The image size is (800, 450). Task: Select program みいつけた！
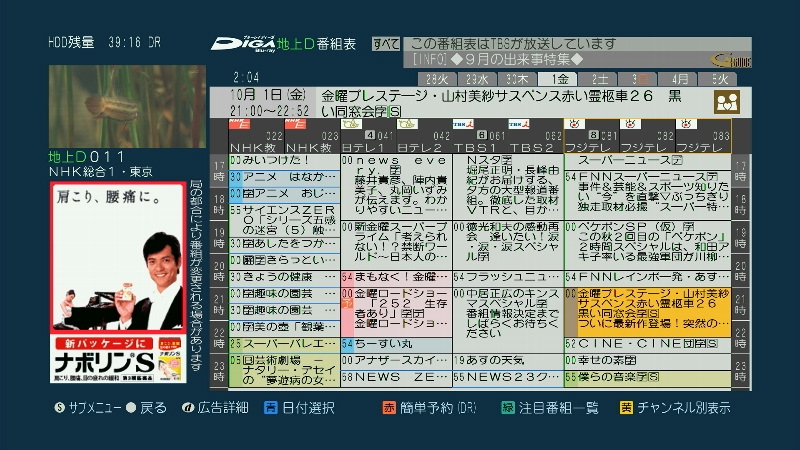284,161
